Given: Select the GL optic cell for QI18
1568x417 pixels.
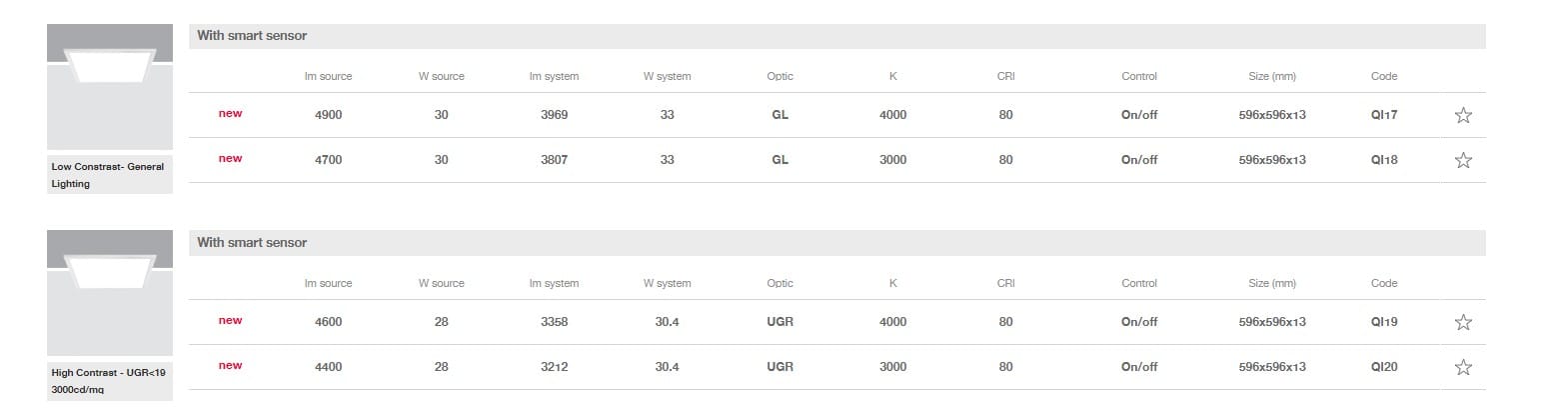Looking at the screenshot, I should 780,160.
